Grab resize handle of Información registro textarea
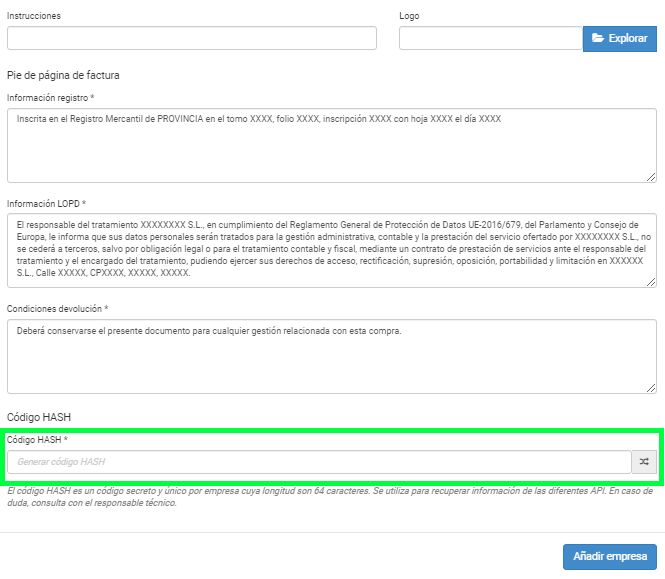Image resolution: width=665 pixels, height=579 pixels. pyautogui.click(x=651, y=177)
